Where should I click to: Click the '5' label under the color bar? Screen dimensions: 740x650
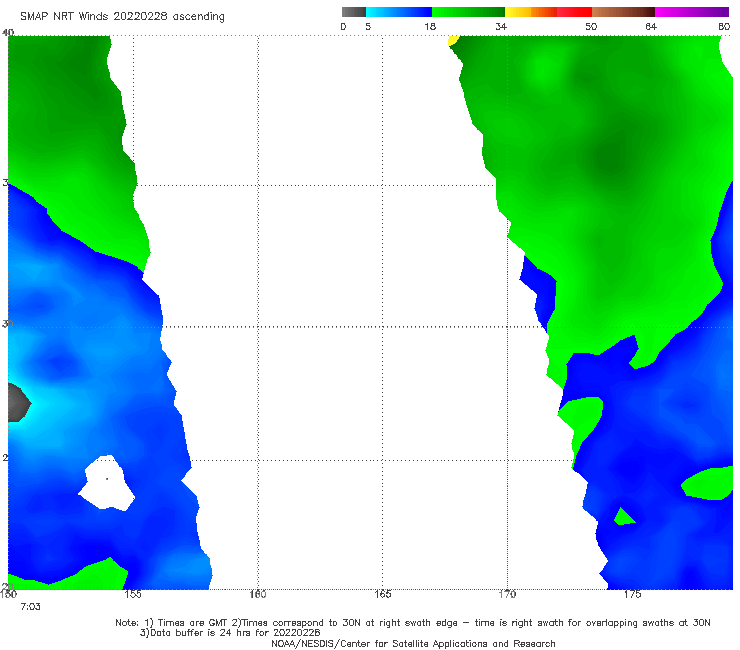coord(368,27)
